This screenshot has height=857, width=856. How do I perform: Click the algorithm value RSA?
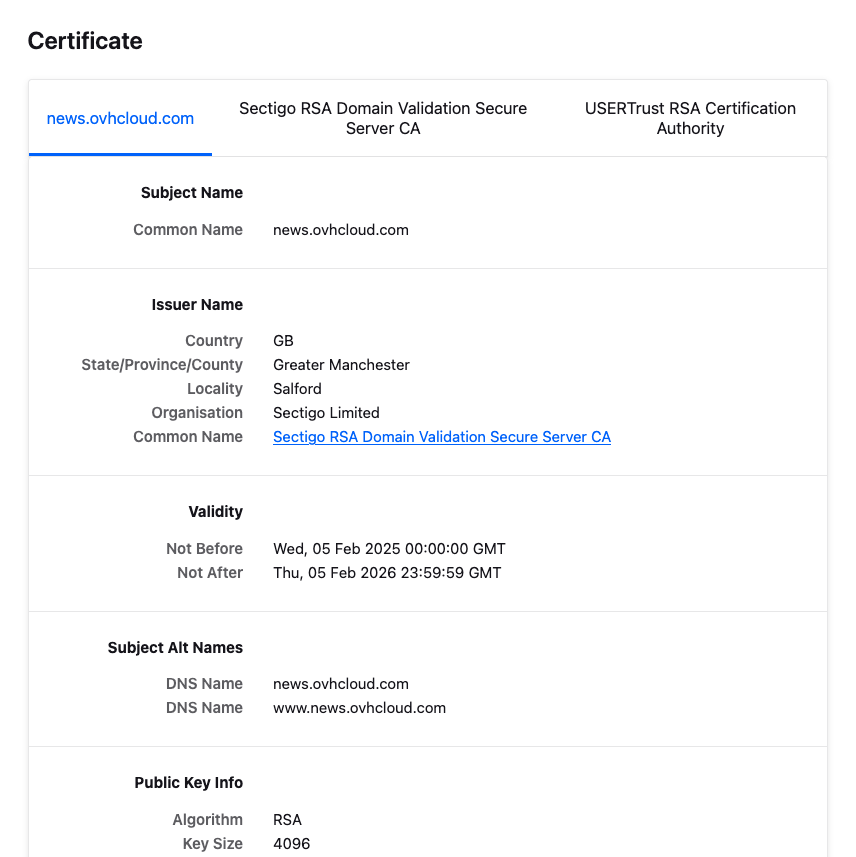coord(287,819)
